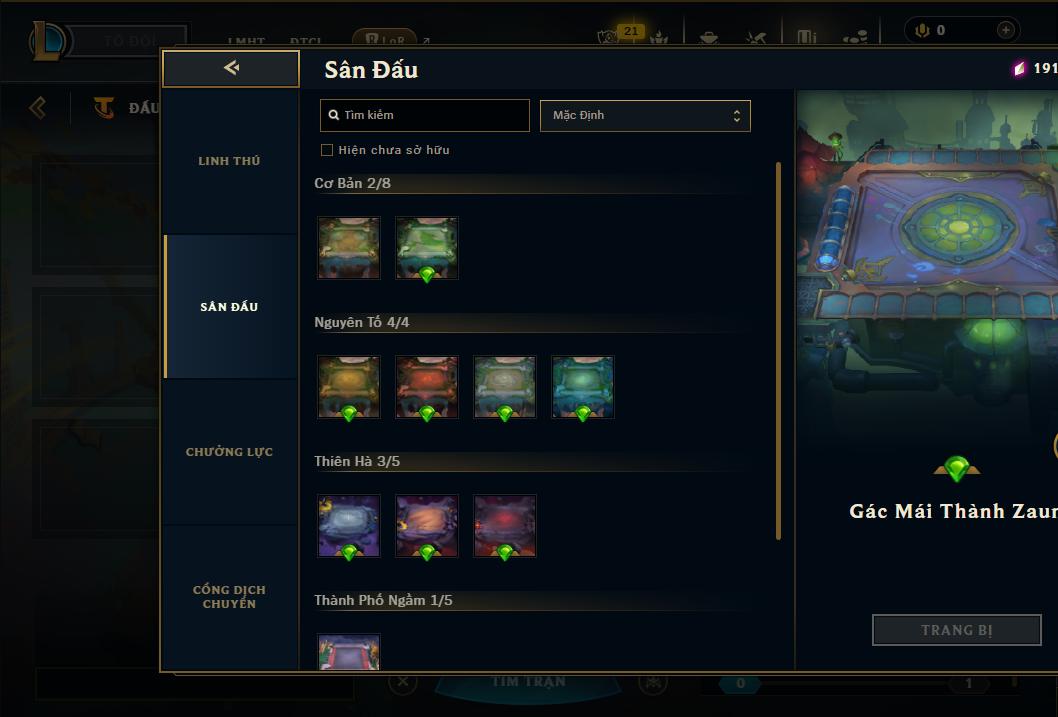Select the Sân Đấu sidebar tab
Screen dimensions: 1058x717
pos(229,307)
